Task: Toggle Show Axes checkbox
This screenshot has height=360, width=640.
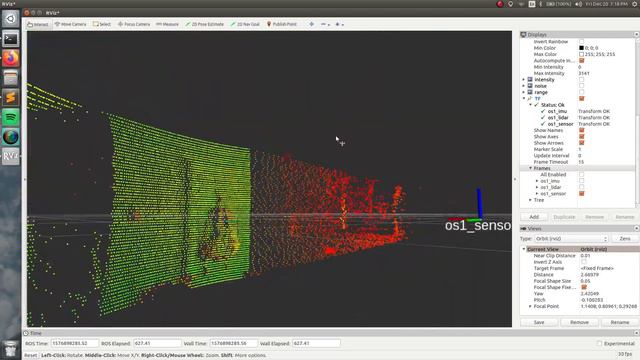Action: coord(581,137)
